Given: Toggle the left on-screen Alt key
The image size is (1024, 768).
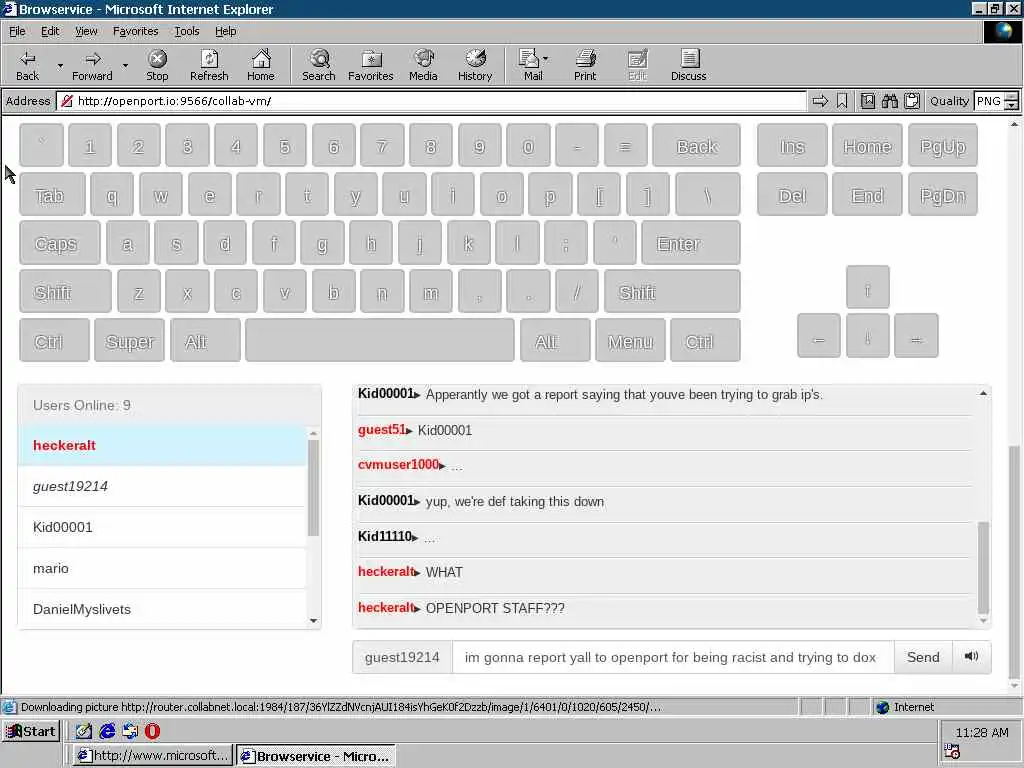Looking at the screenshot, I should 205,340.
